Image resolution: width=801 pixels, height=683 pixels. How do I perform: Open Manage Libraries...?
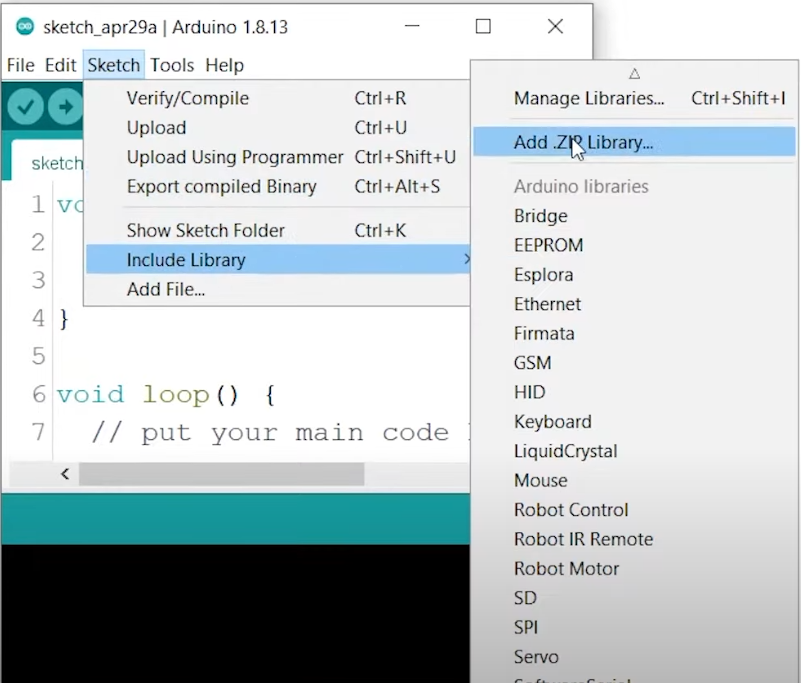(634, 98)
